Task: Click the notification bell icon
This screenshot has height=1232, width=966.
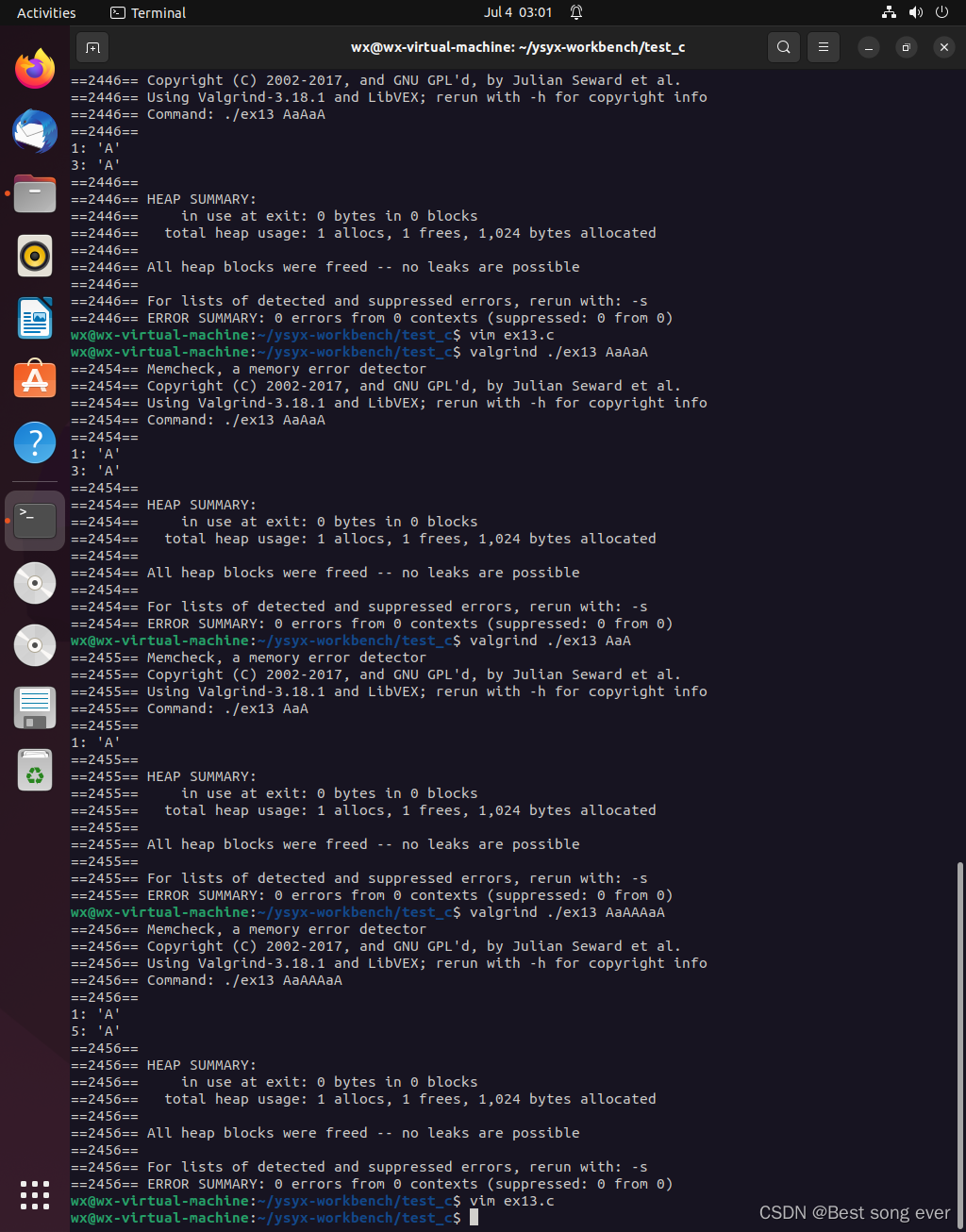Action: tap(576, 12)
